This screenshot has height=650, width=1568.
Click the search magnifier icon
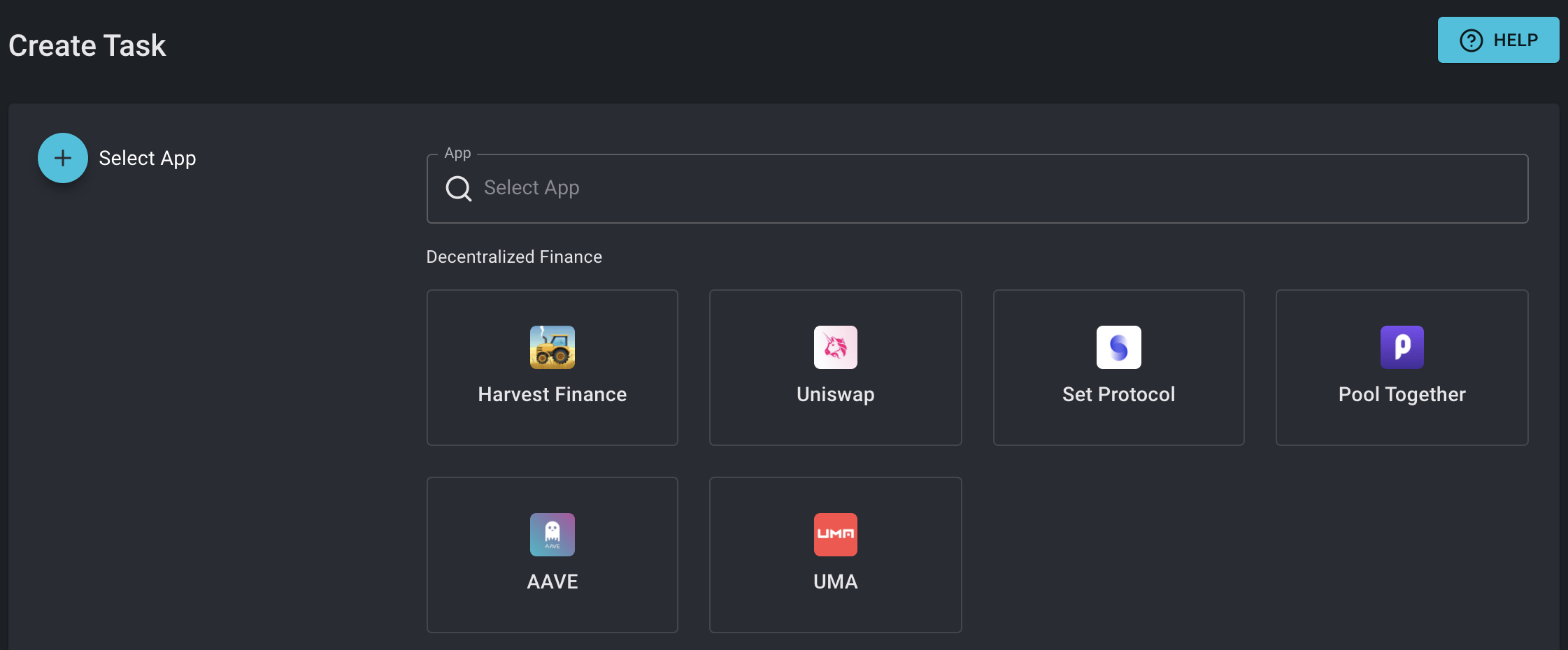point(459,188)
